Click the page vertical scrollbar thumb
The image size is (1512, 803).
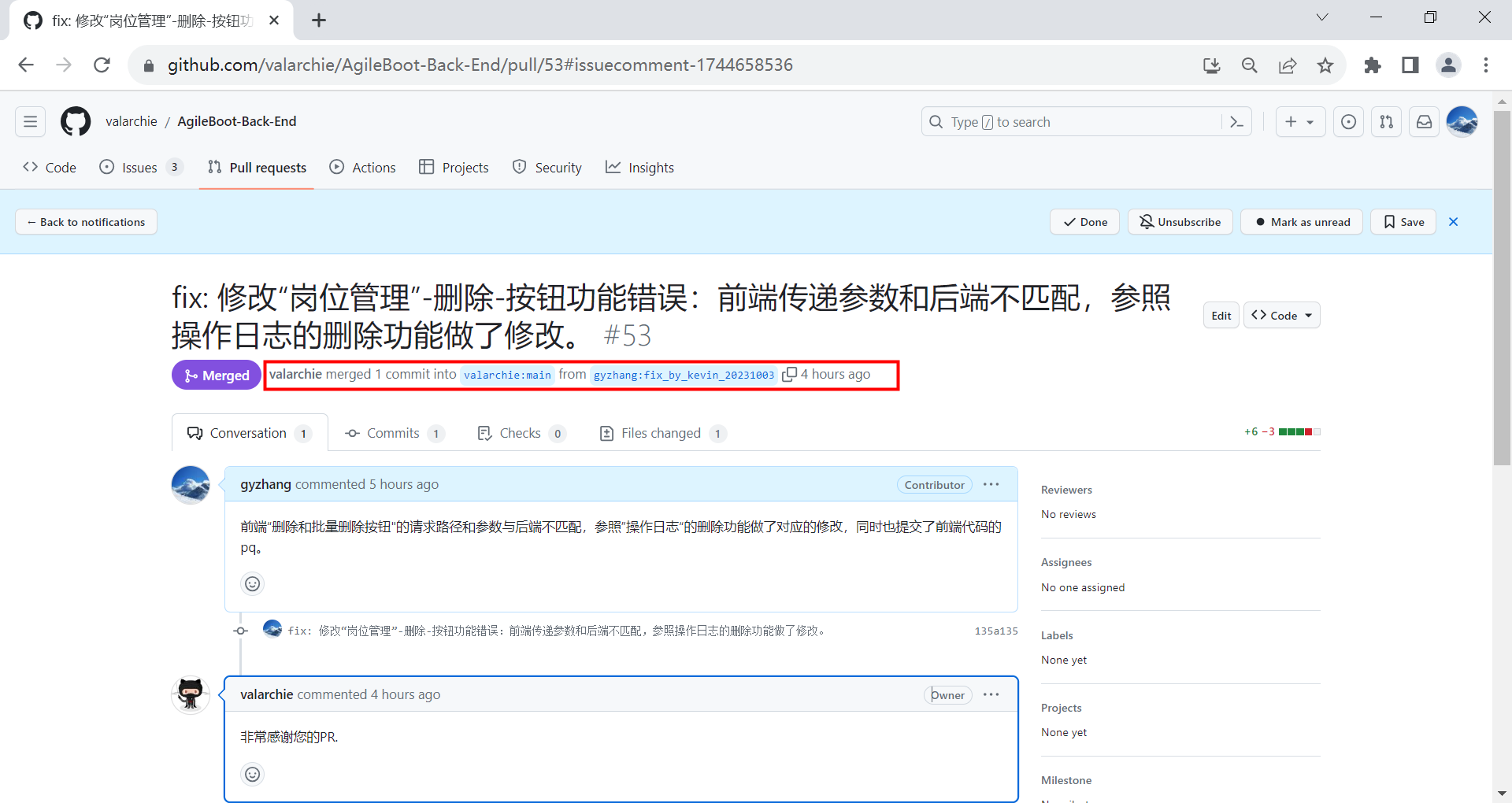coord(1502,287)
